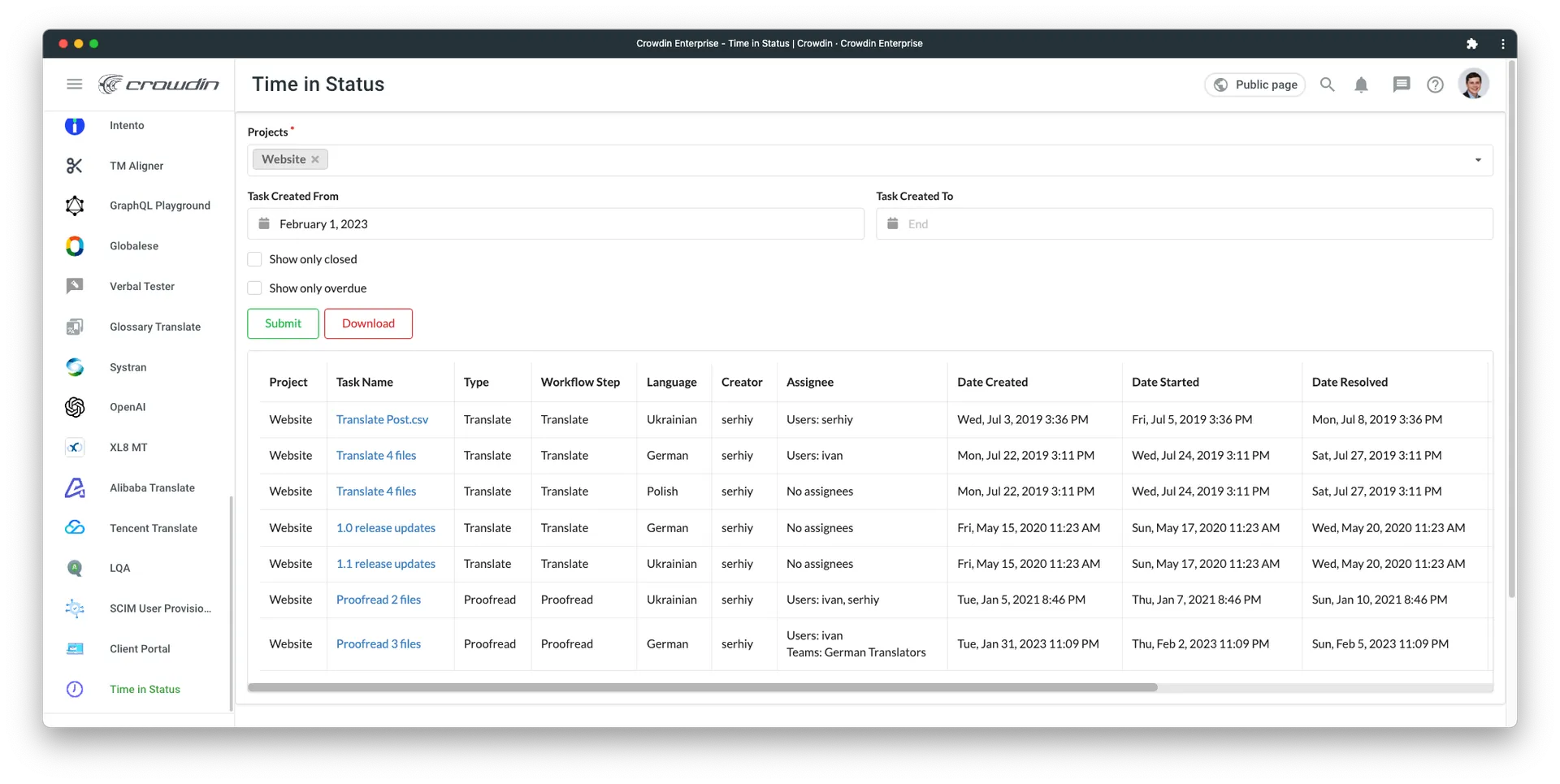The height and width of the screenshot is (784, 1560).
Task: Click the XL8 MT icon
Action: click(75, 448)
